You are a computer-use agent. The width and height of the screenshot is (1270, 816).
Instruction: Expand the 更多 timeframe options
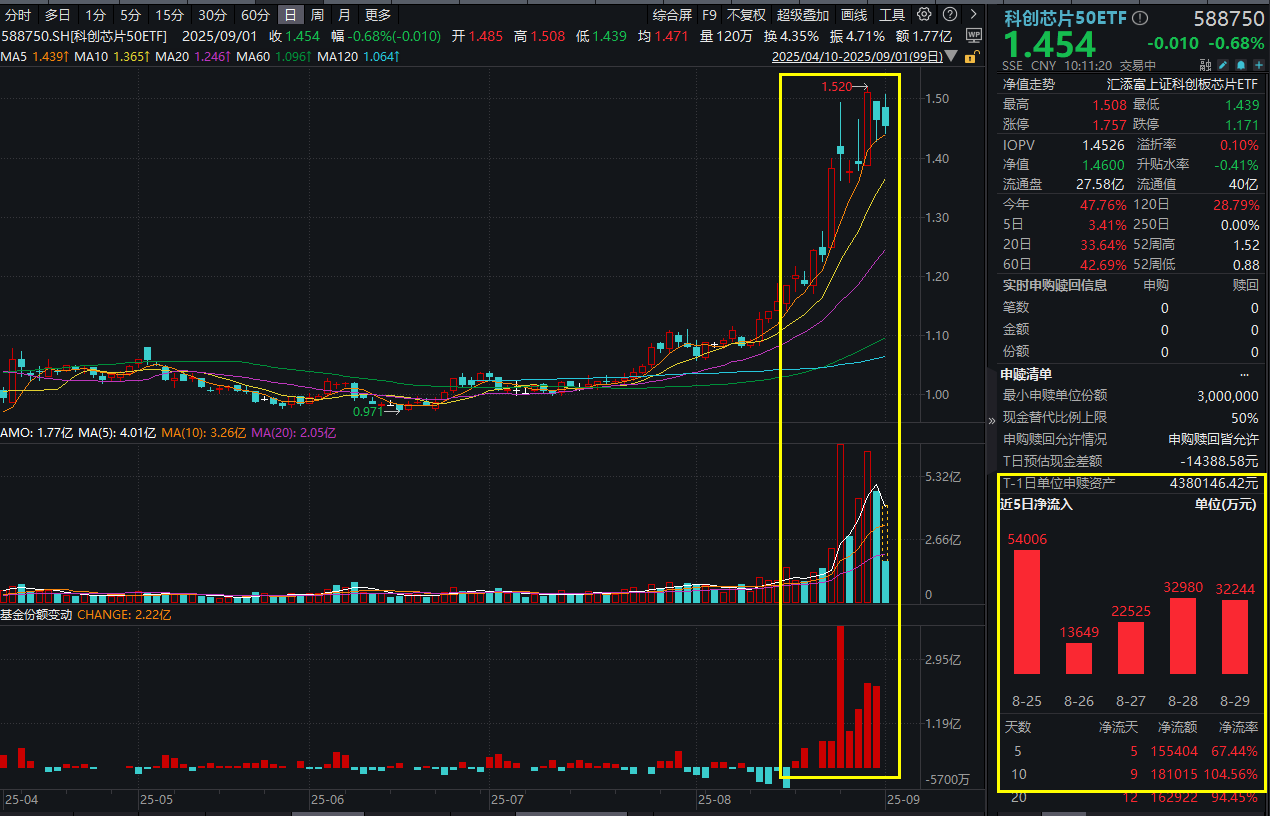[378, 15]
